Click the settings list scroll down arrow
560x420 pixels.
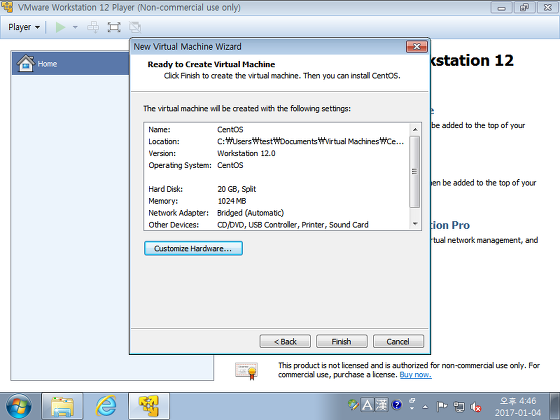pyautogui.click(x=415, y=224)
